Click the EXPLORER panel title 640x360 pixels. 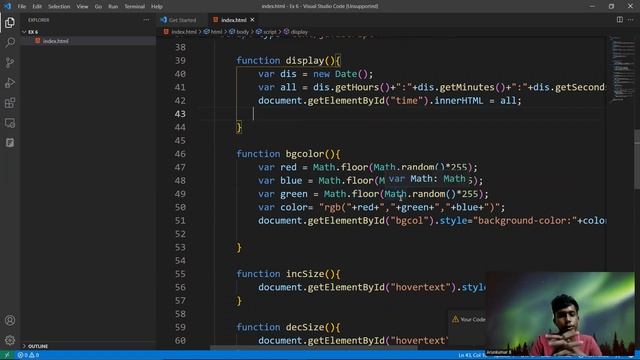(x=39, y=20)
